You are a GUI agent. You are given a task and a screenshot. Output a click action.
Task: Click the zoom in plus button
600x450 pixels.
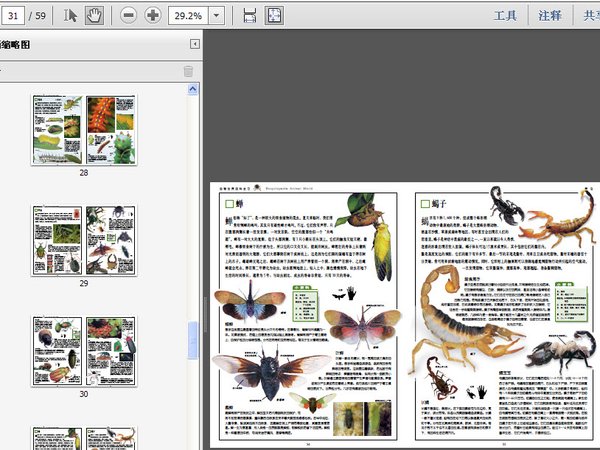pyautogui.click(x=153, y=15)
